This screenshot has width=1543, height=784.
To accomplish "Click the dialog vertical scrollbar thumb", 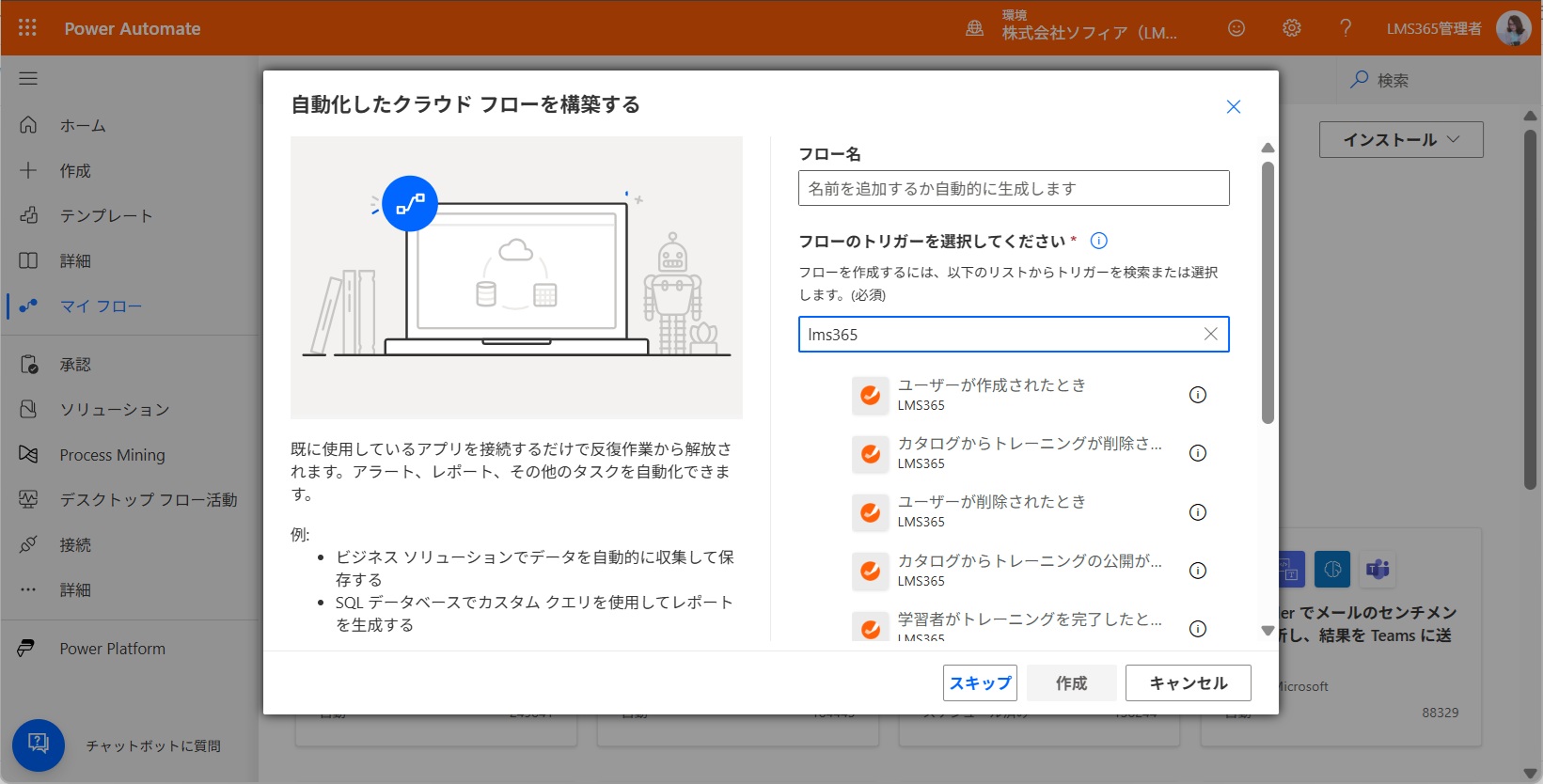I will tap(1267, 292).
